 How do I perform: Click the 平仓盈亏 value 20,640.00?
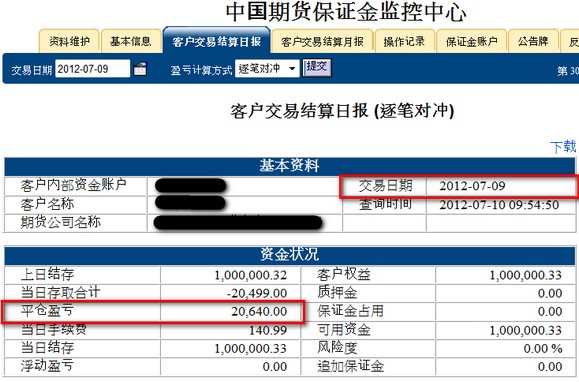tap(259, 312)
